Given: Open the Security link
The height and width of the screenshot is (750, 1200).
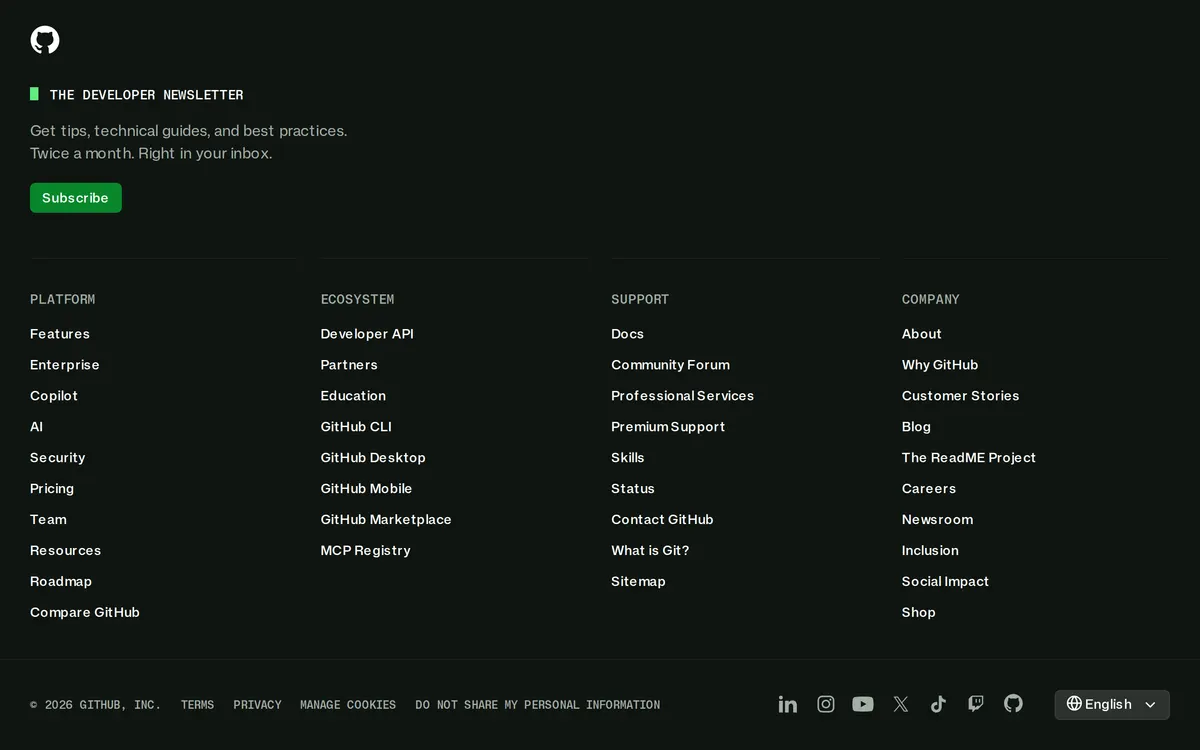Looking at the screenshot, I should [x=58, y=458].
